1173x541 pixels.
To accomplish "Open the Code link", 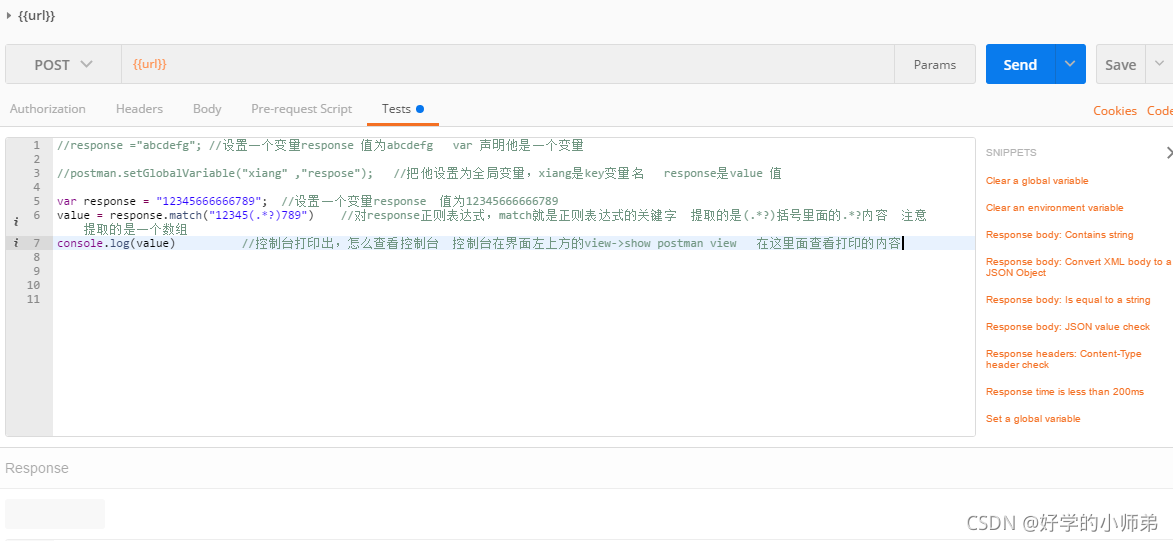I will [1160, 111].
